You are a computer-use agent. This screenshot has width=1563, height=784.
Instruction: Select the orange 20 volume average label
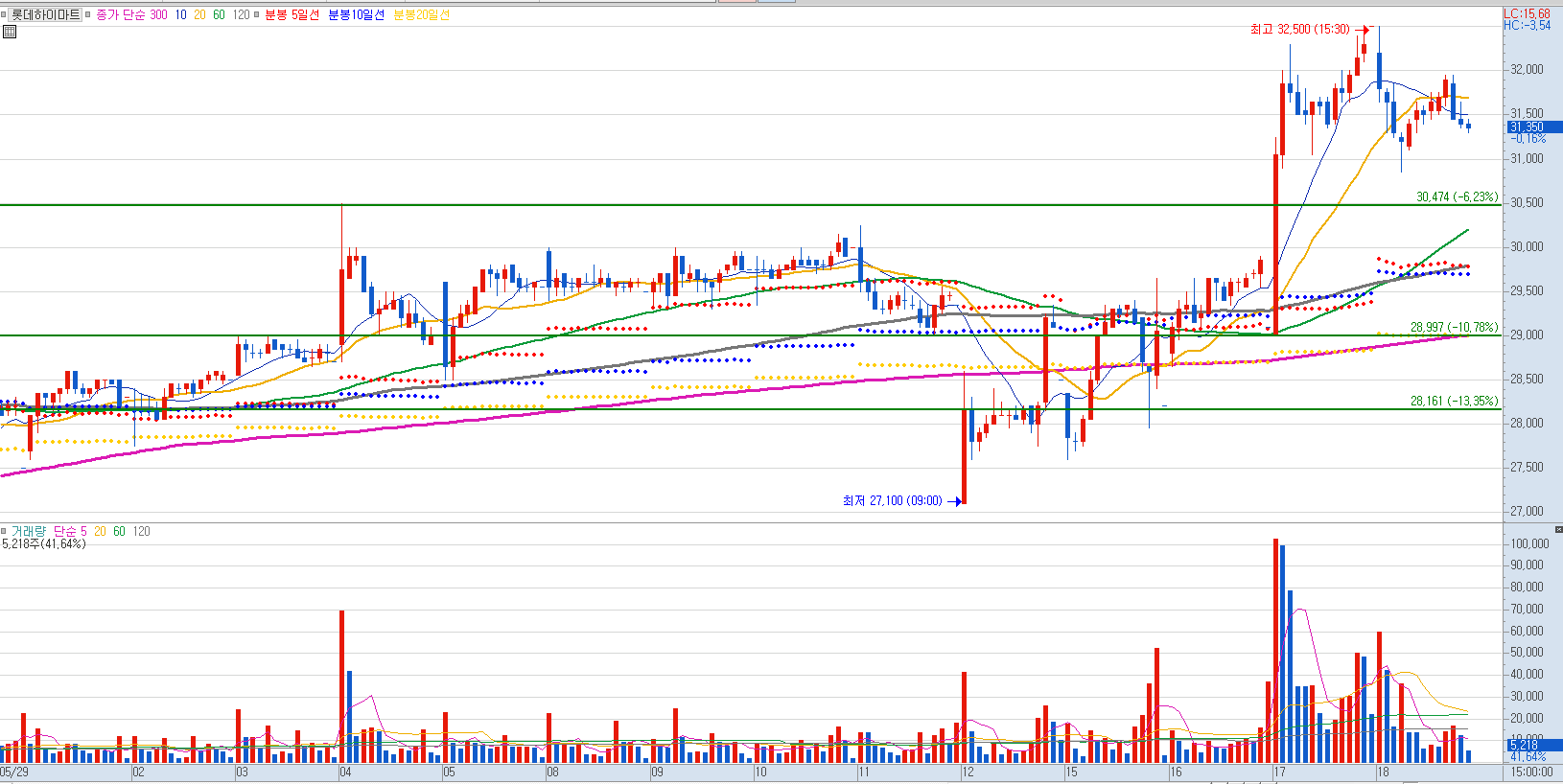click(100, 531)
